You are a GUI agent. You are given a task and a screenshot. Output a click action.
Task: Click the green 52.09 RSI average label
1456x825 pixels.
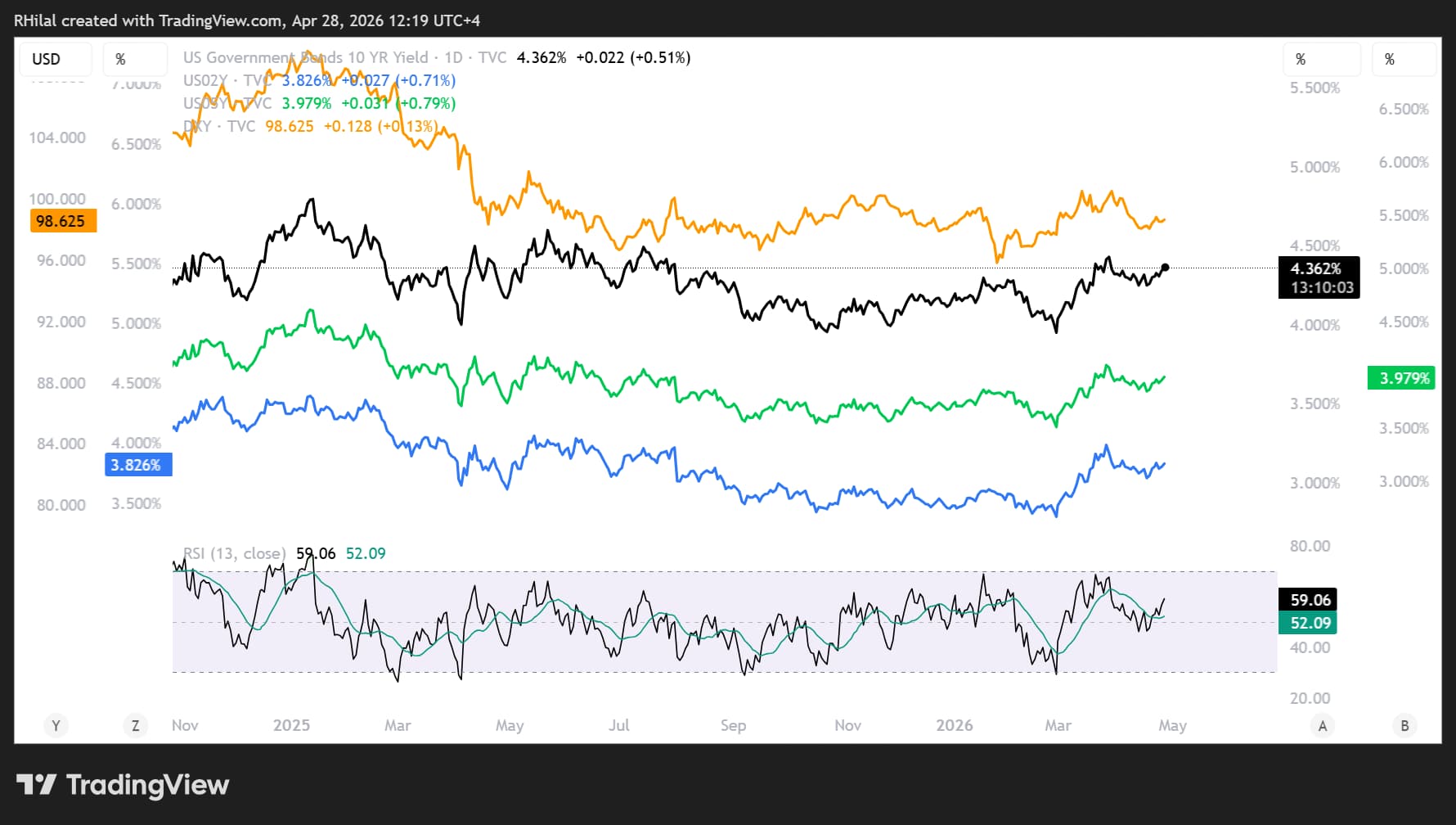(1309, 623)
